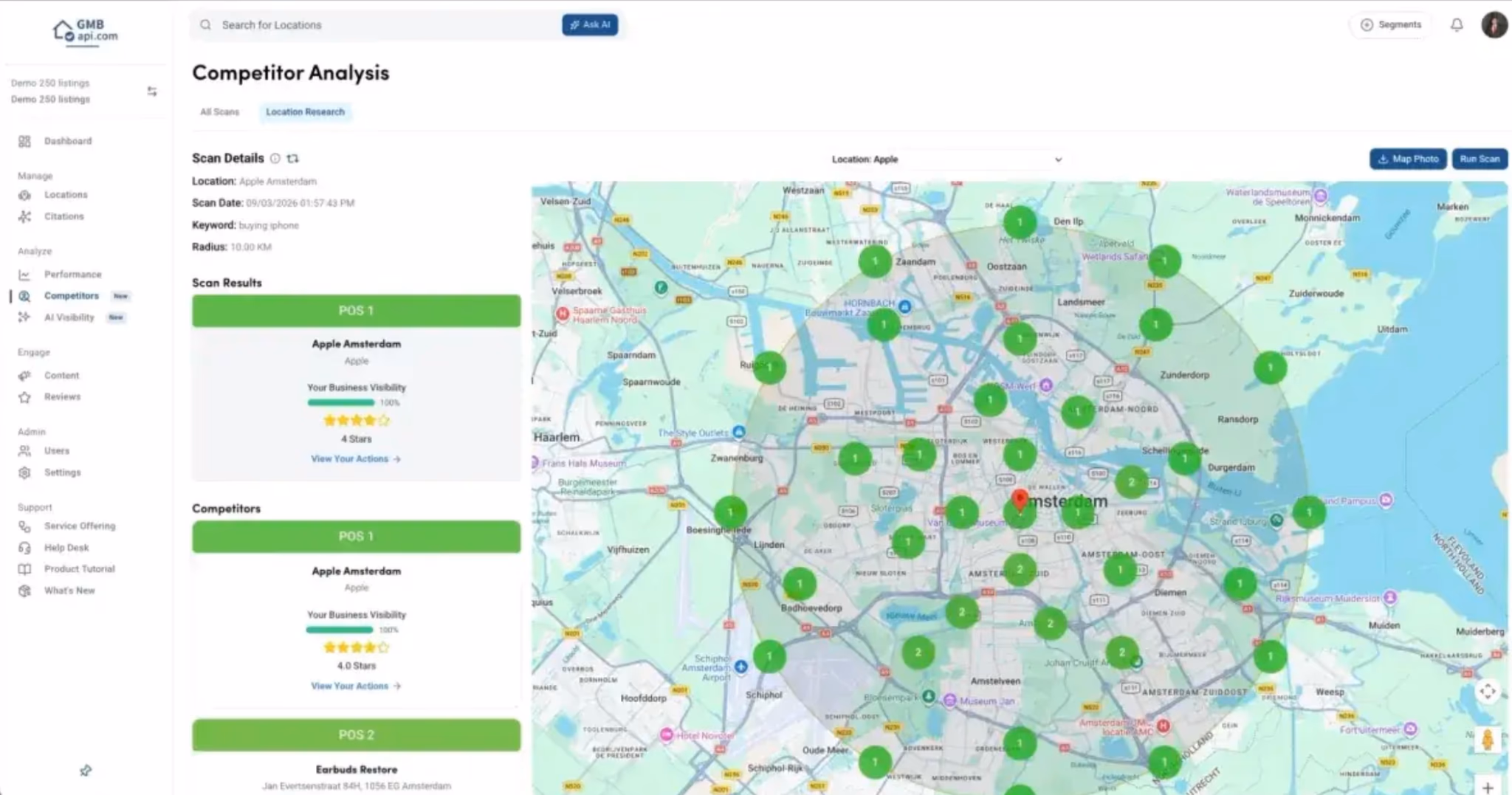
Task: Click the Run Scan button
Action: 1480,159
